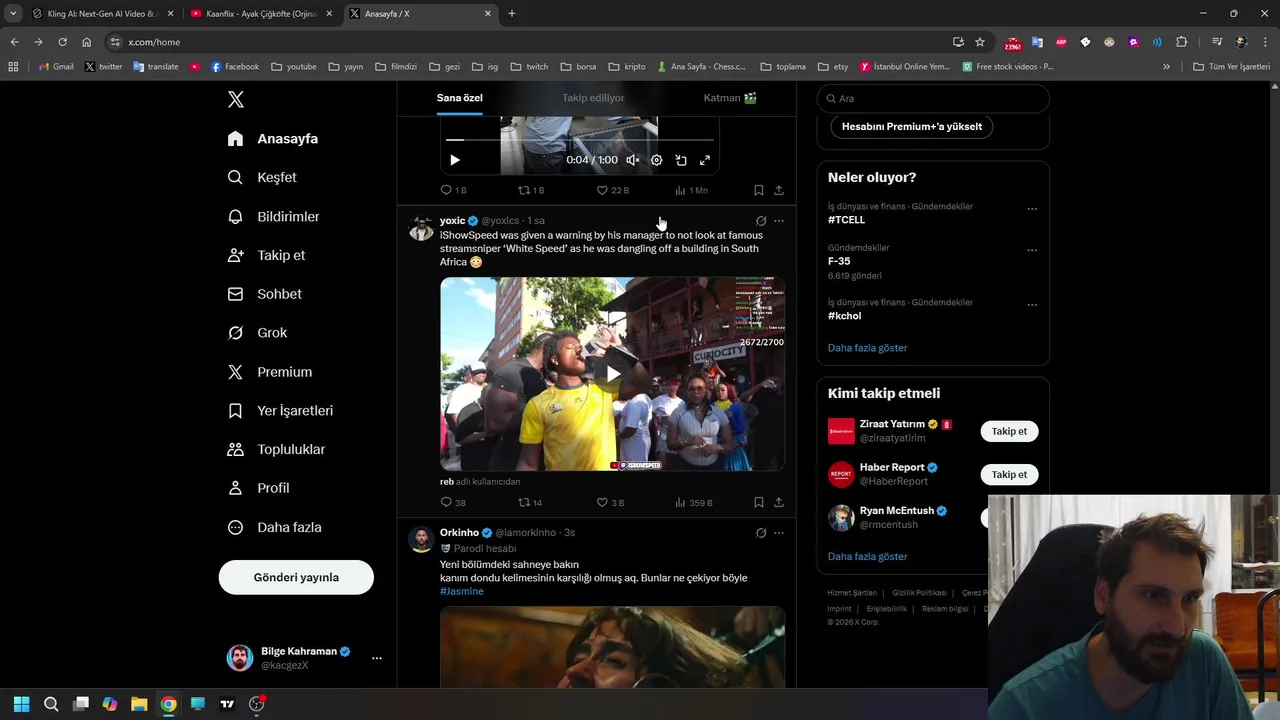Show more trends Daha fazla göster
This screenshot has width=1280, height=720.
[x=867, y=348]
